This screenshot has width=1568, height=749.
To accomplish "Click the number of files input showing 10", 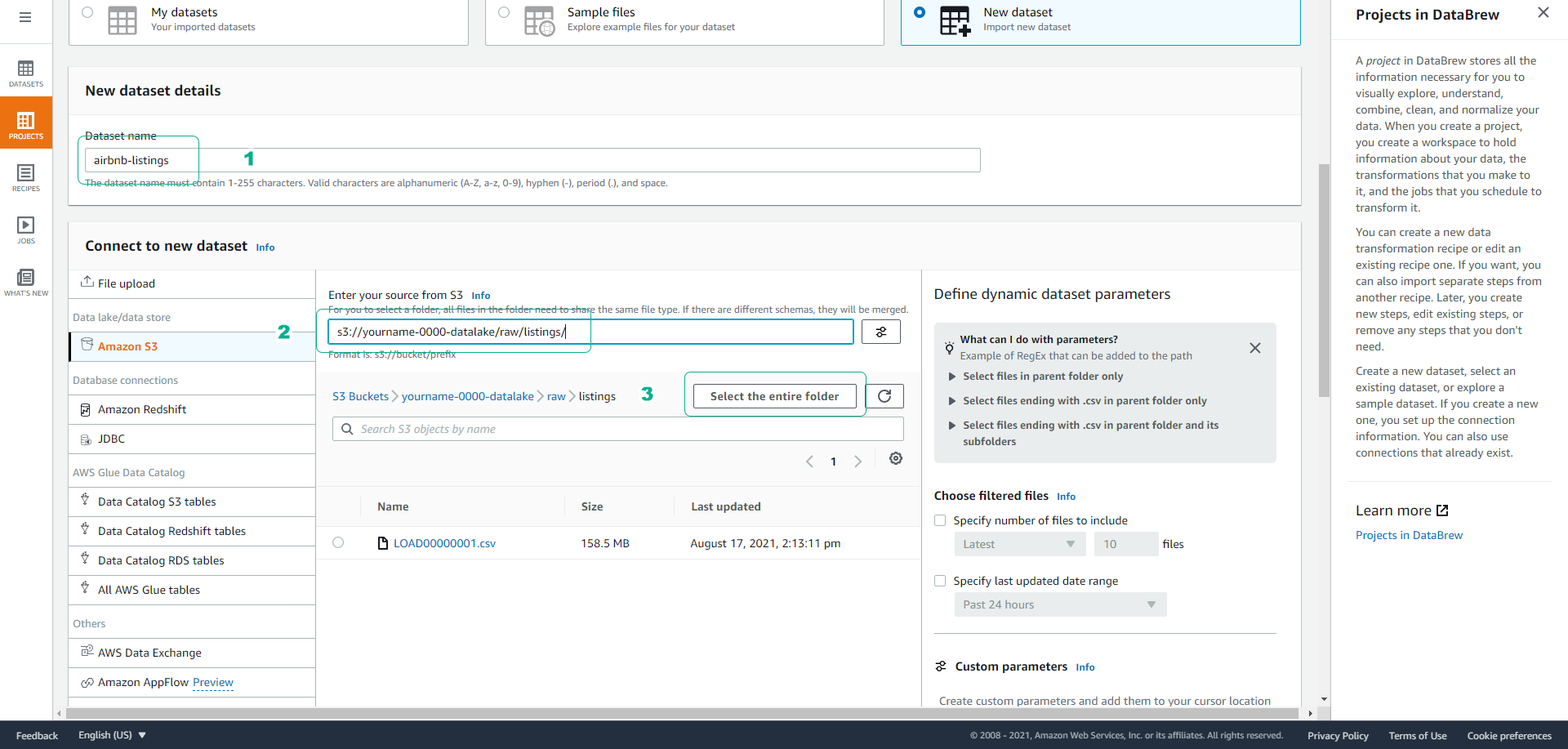I will [1126, 544].
